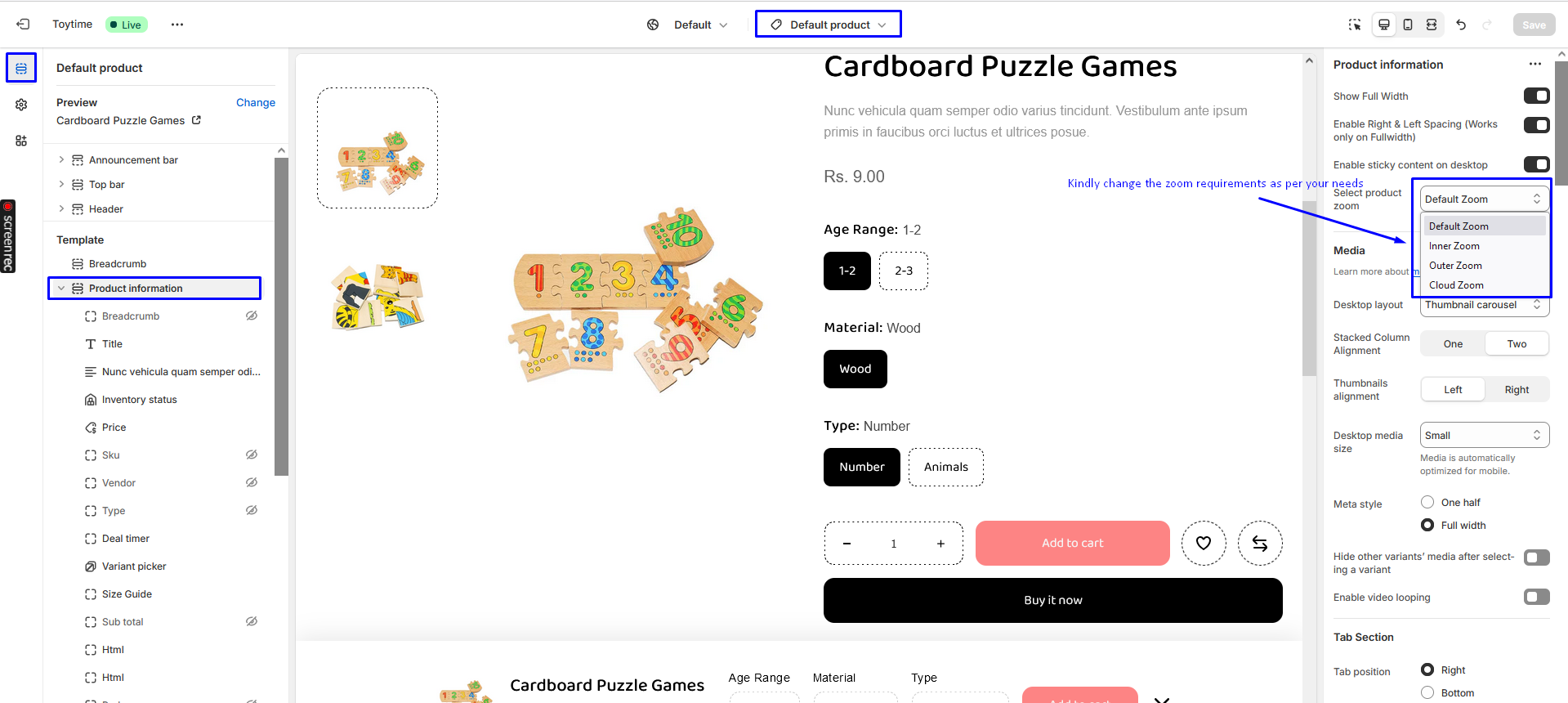Switch to mobile preview icon
1568x703 pixels.
(x=1408, y=25)
